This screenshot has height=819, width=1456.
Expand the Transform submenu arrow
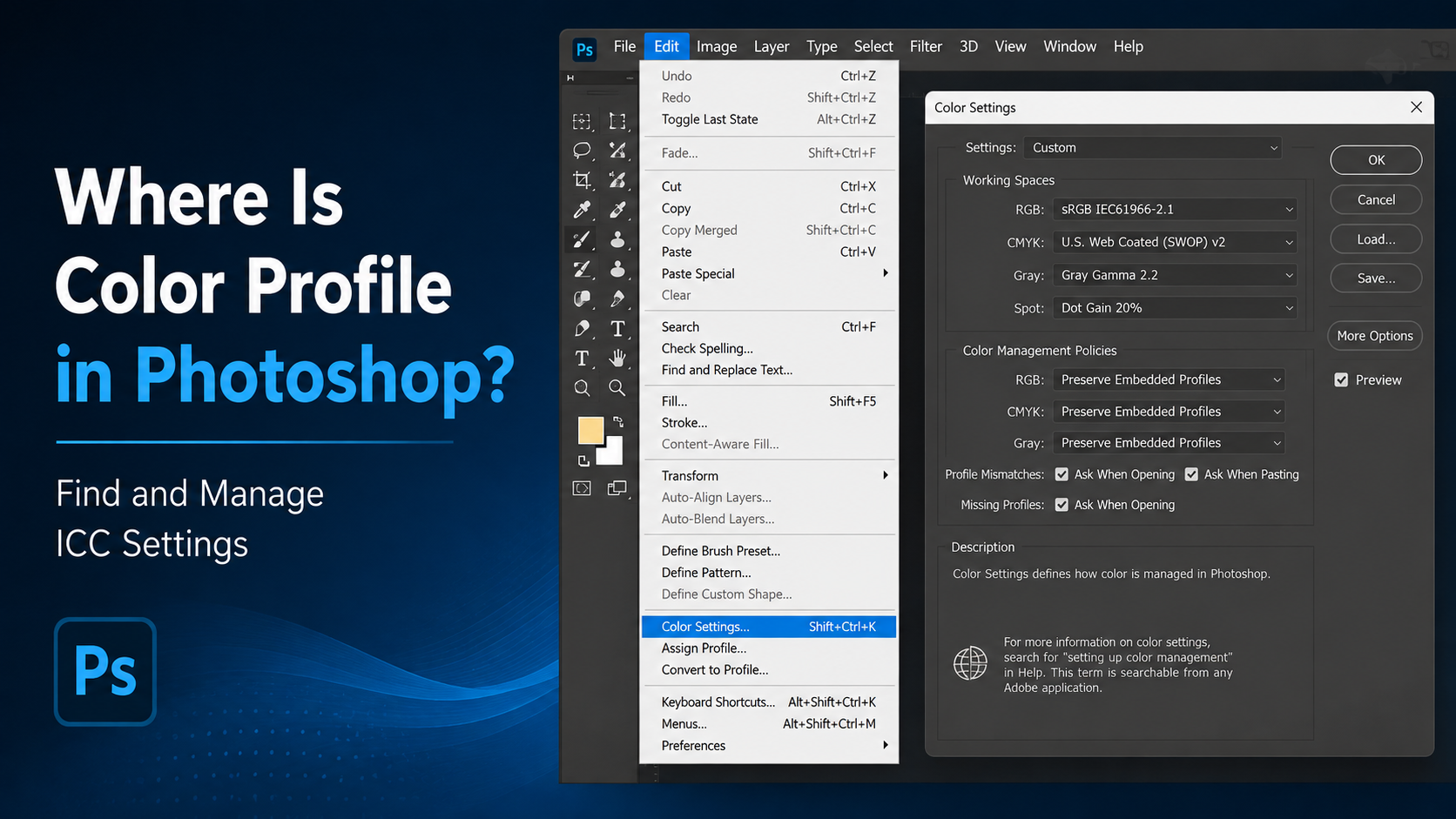tap(886, 475)
